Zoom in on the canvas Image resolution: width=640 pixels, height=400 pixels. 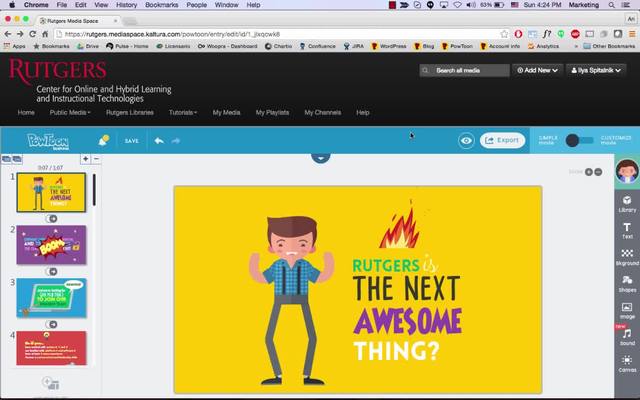[589, 172]
